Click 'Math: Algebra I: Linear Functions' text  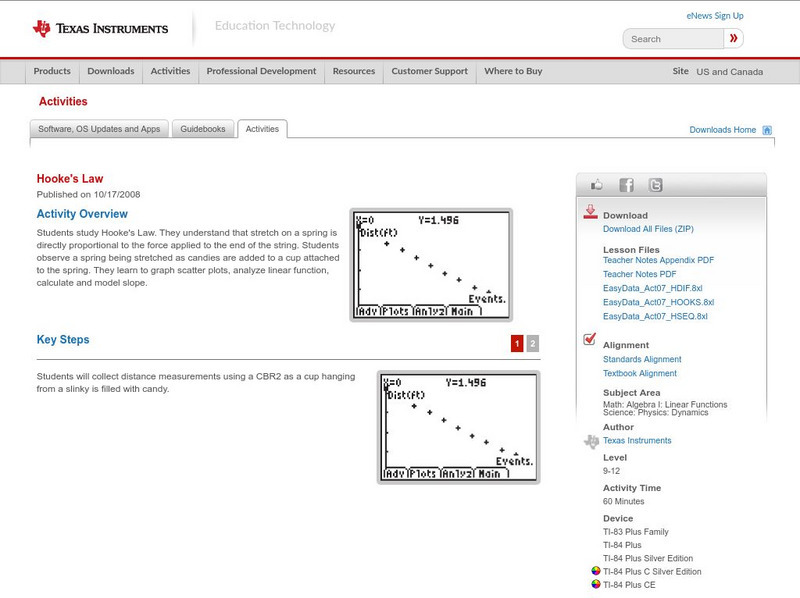coord(665,404)
